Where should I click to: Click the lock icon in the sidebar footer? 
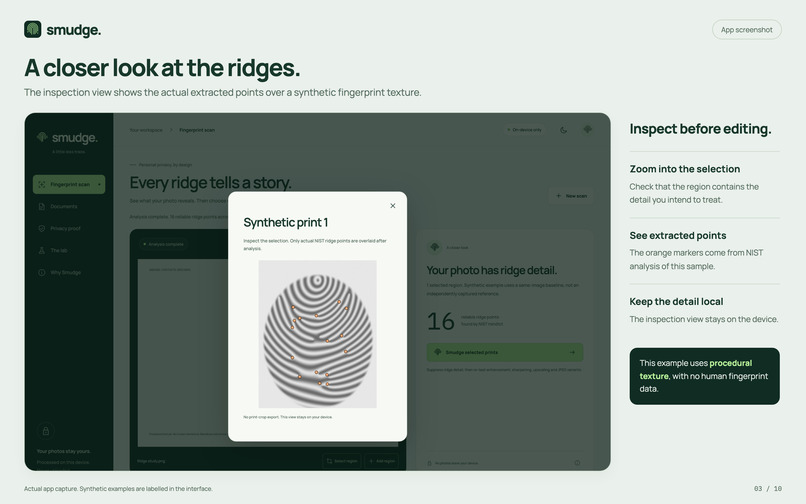coord(46,431)
